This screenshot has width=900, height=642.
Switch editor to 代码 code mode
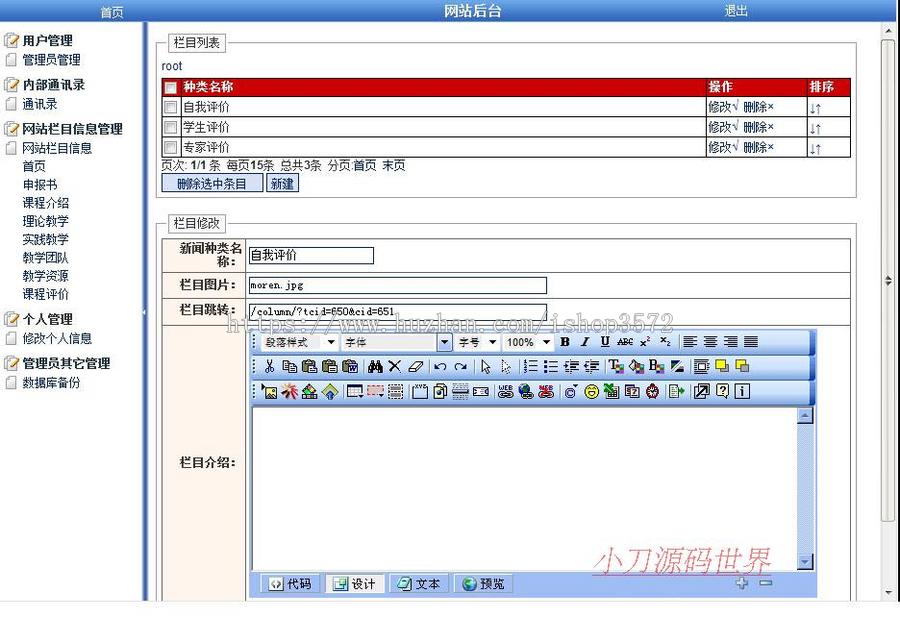(291, 583)
